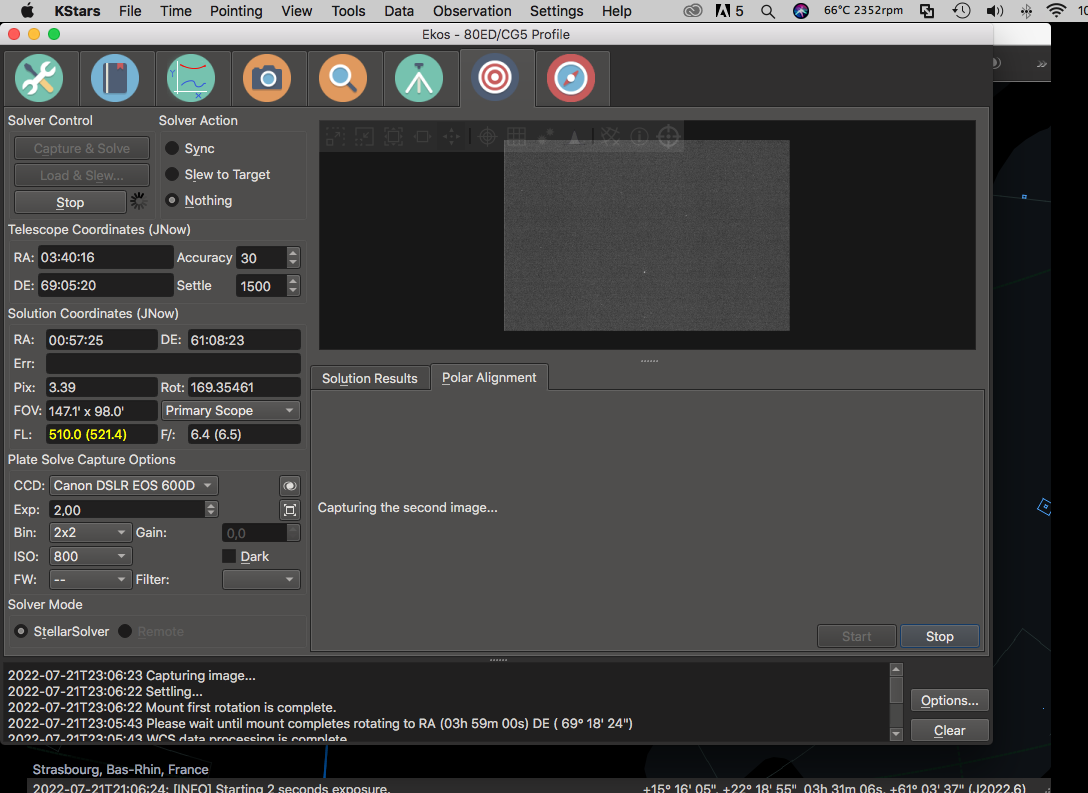The height and width of the screenshot is (793, 1088).
Task: Open the CCD Canon DSLR EOS 600D dropdown
Action: 134,486
